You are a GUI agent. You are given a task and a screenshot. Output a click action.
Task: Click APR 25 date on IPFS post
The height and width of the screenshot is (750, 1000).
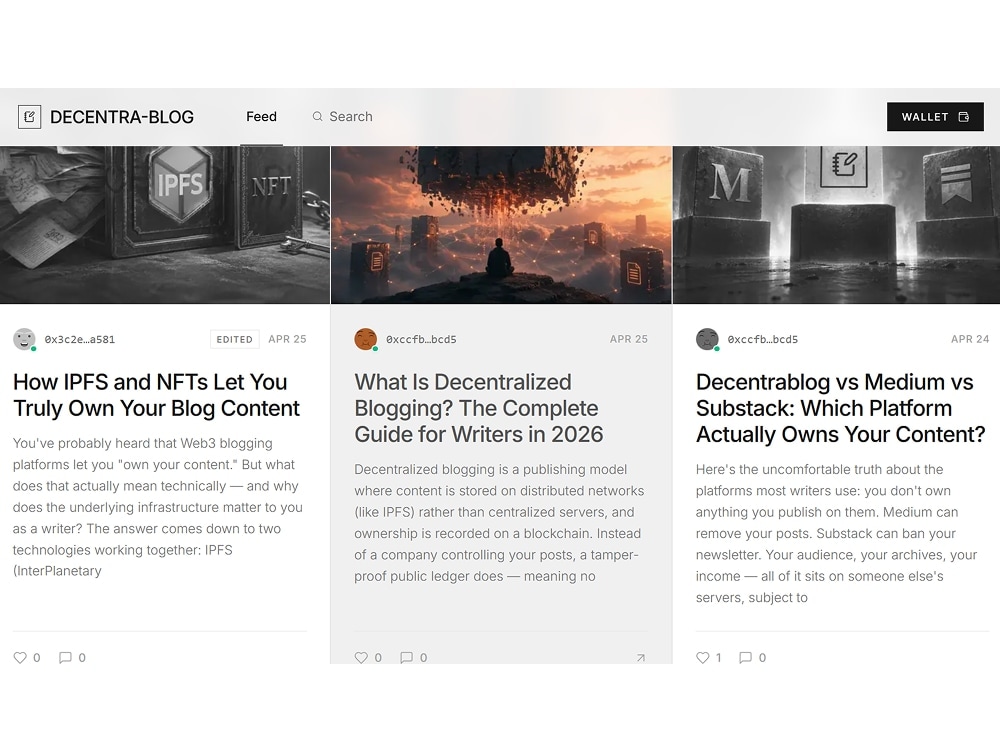tap(287, 339)
